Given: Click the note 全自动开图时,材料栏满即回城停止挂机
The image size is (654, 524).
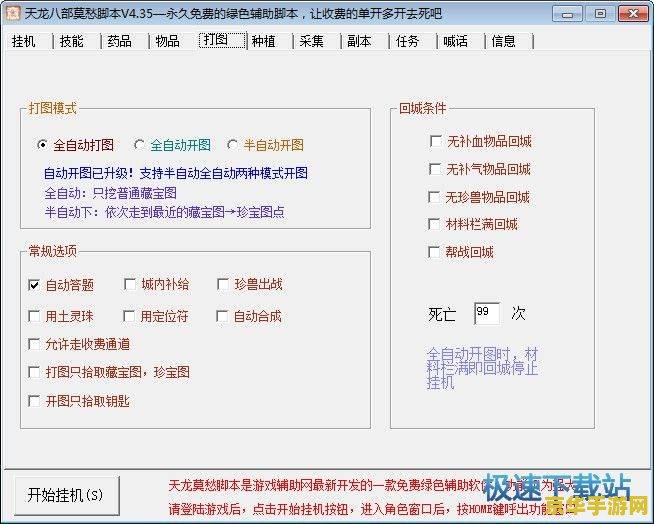Looking at the screenshot, I should pos(482,368).
